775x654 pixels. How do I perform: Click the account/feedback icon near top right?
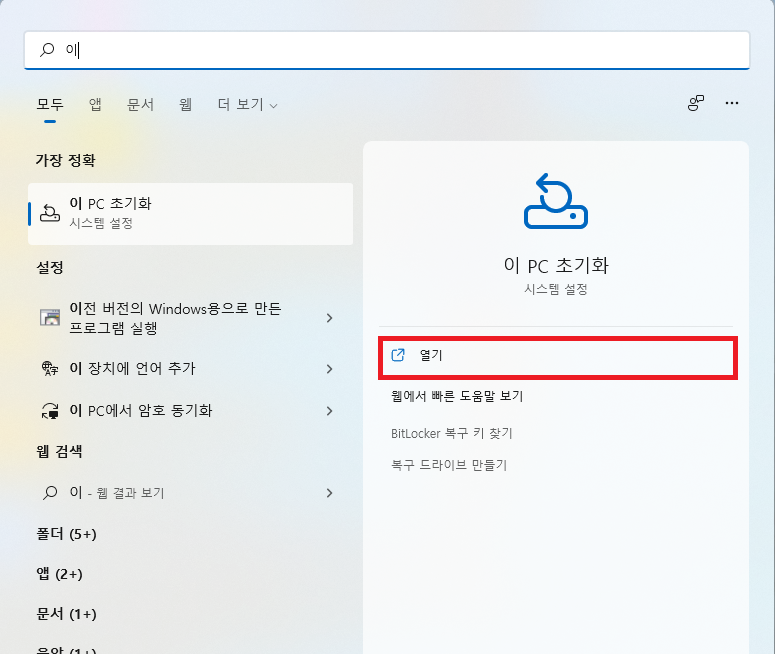[x=695, y=103]
